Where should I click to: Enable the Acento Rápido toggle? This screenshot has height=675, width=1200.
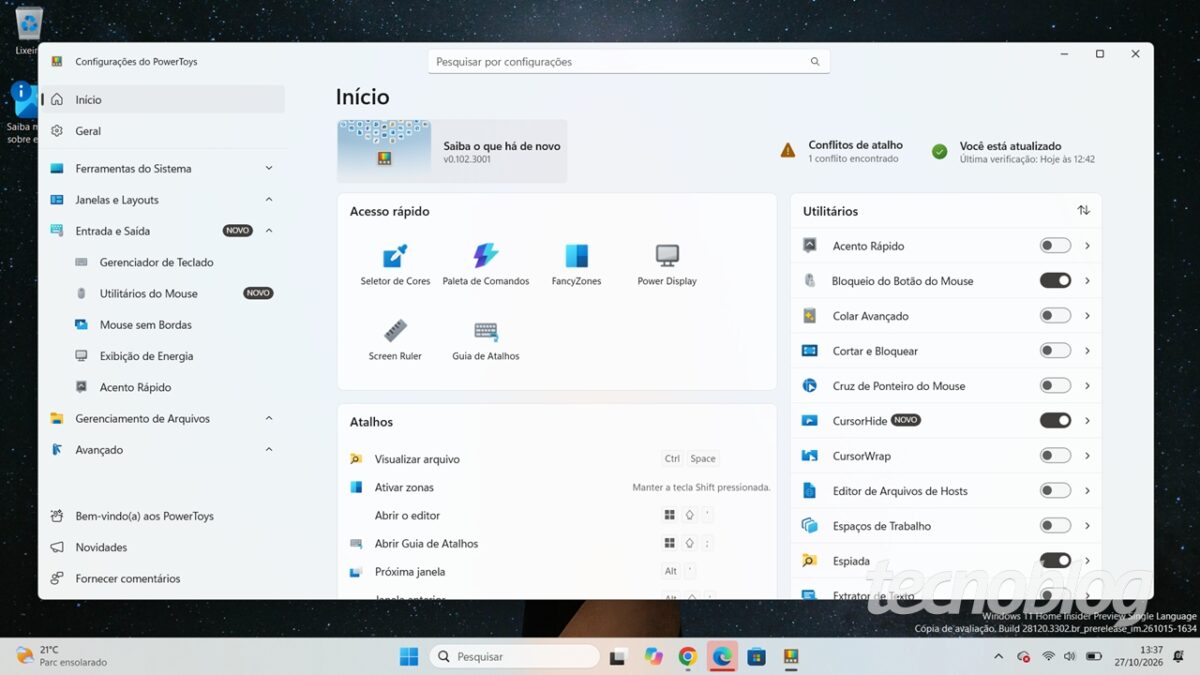(1055, 246)
